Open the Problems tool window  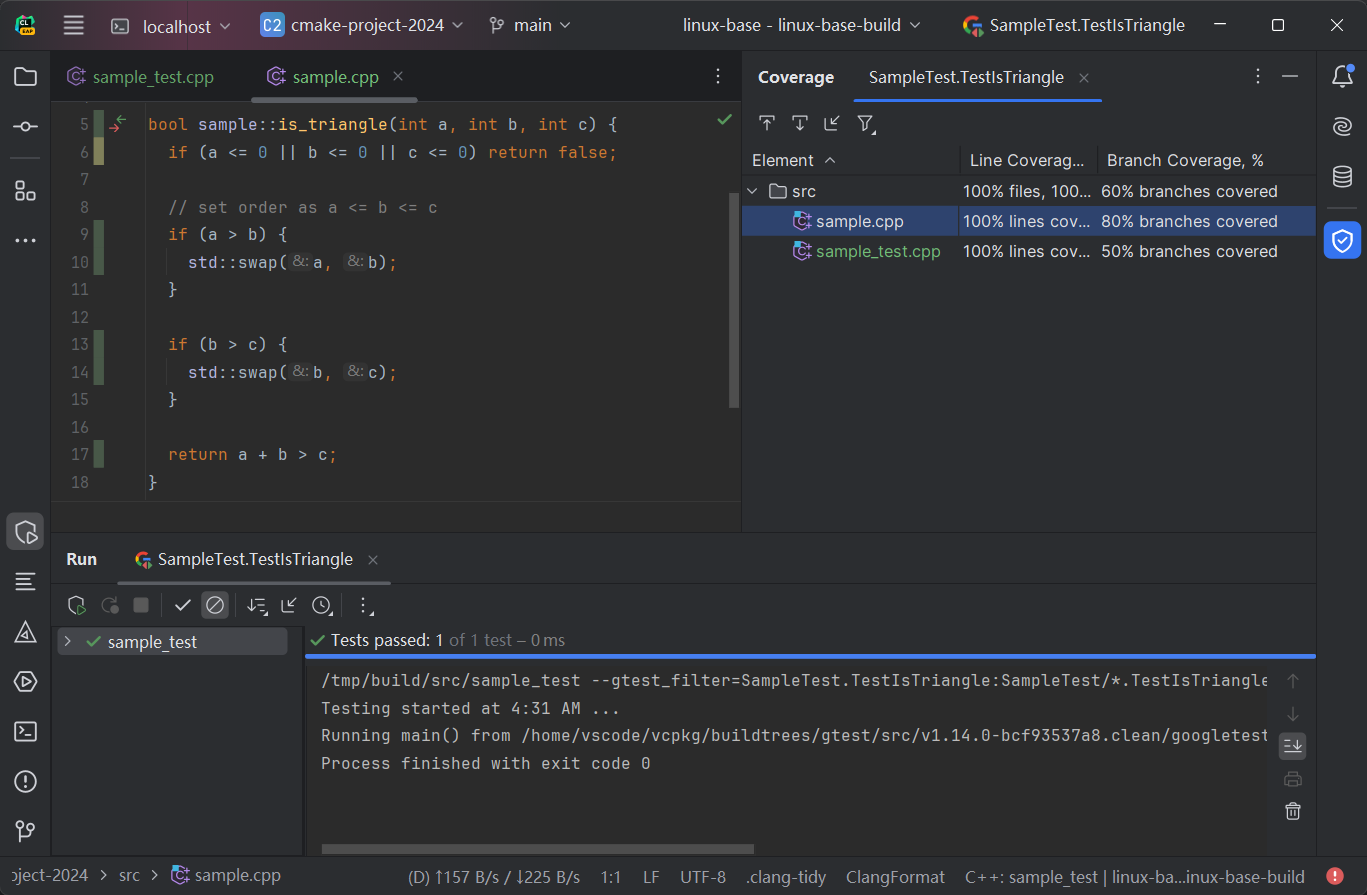click(x=25, y=781)
